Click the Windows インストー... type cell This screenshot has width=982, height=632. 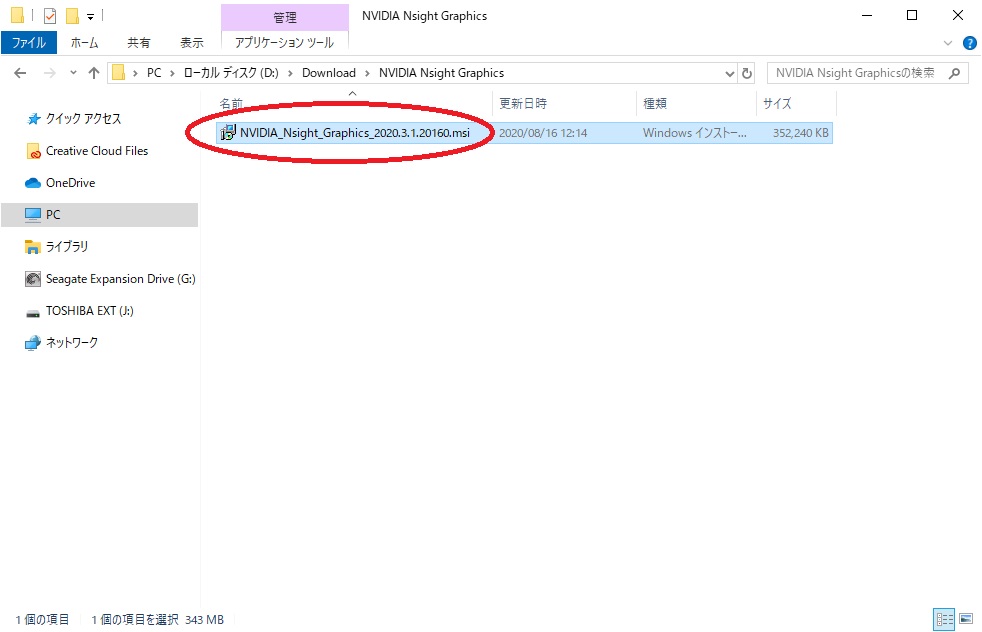click(x=695, y=133)
